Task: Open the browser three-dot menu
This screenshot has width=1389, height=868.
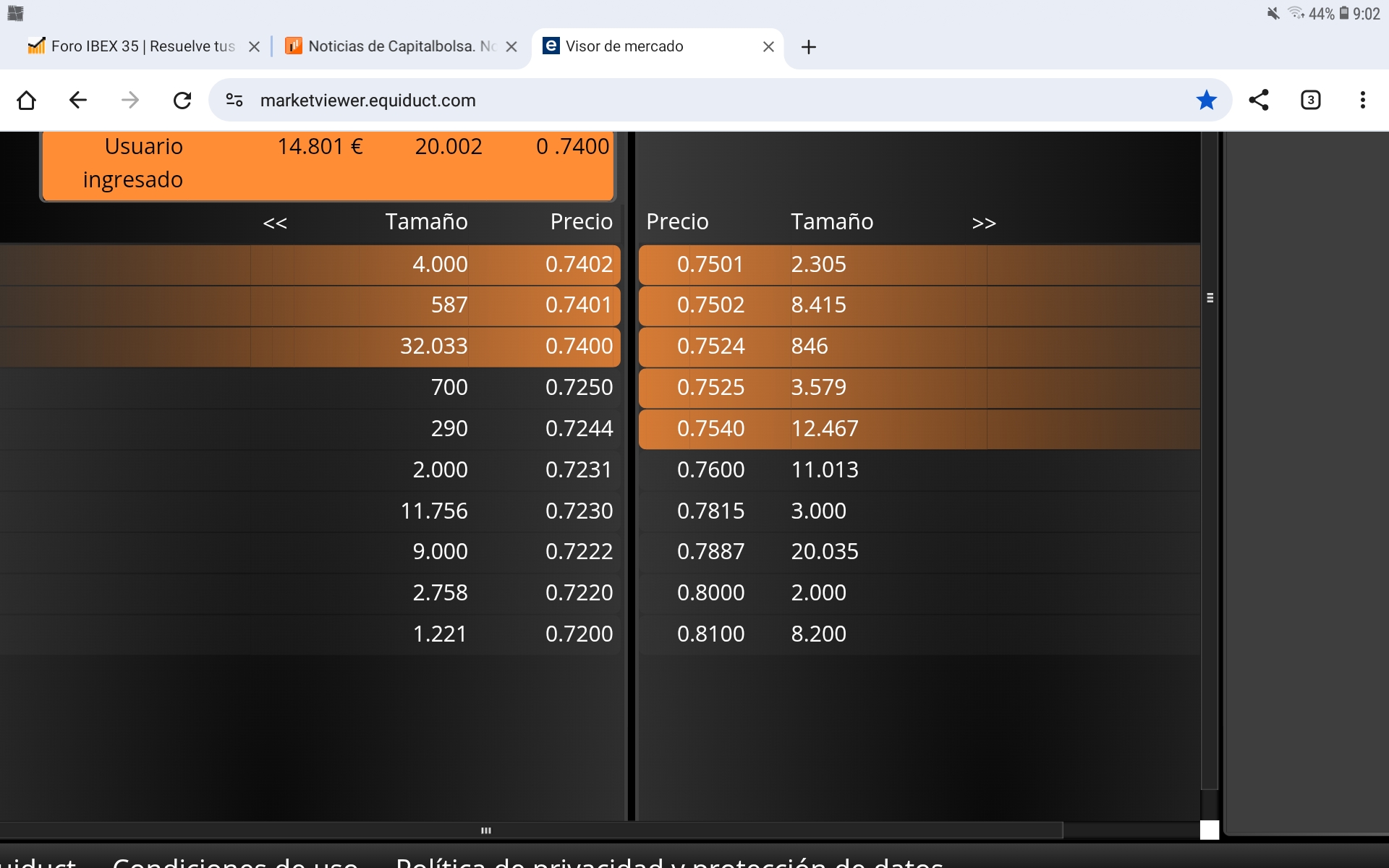Action: click(1363, 100)
